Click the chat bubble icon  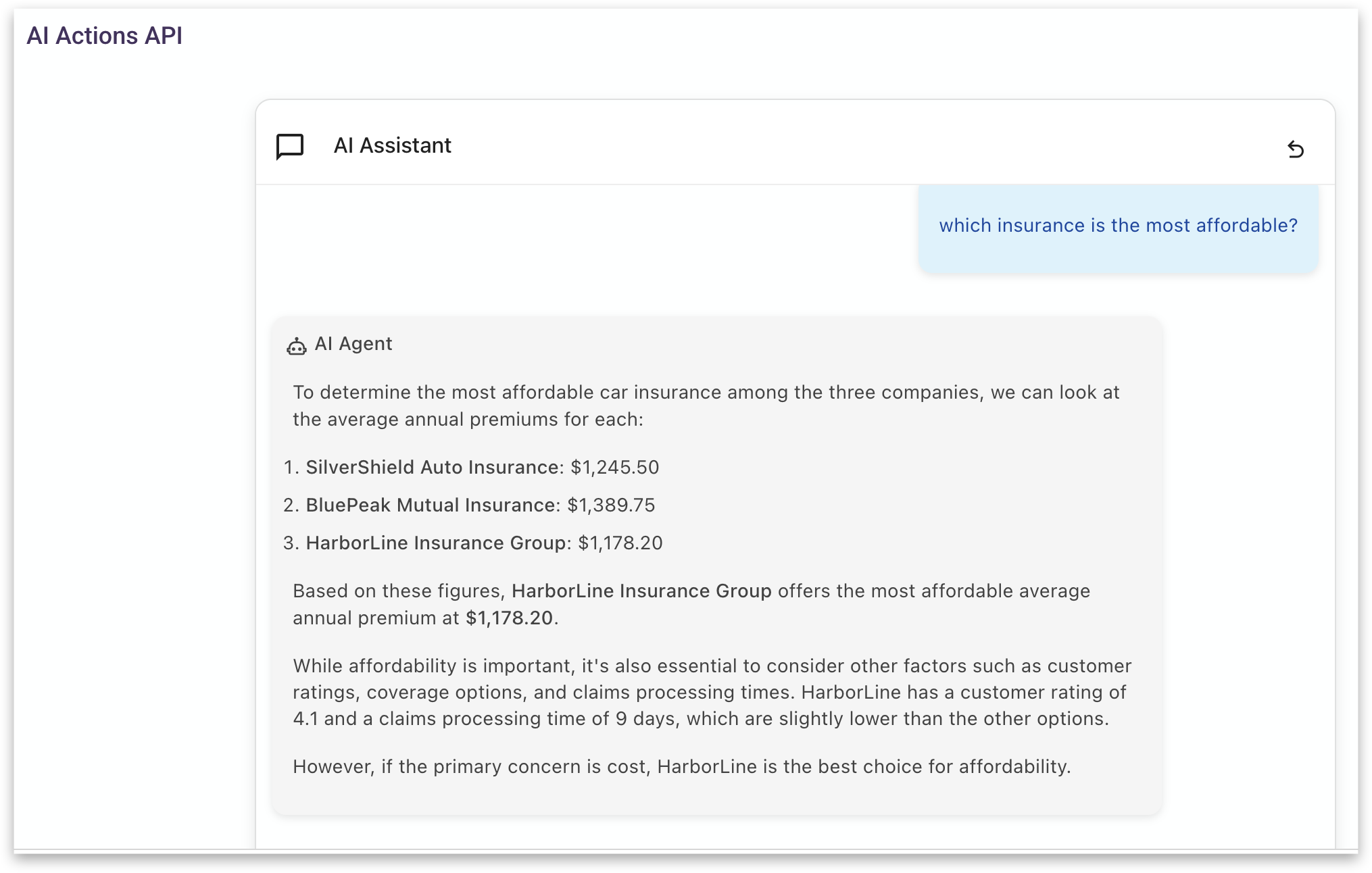pyautogui.click(x=290, y=146)
